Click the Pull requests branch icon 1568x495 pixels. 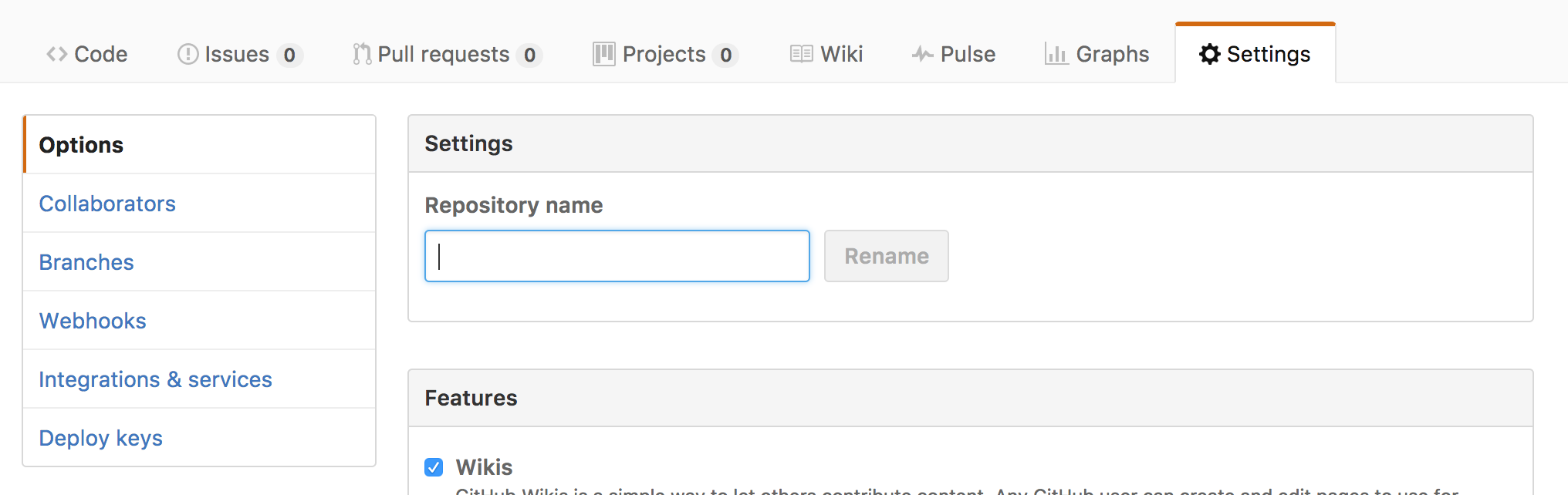(362, 54)
